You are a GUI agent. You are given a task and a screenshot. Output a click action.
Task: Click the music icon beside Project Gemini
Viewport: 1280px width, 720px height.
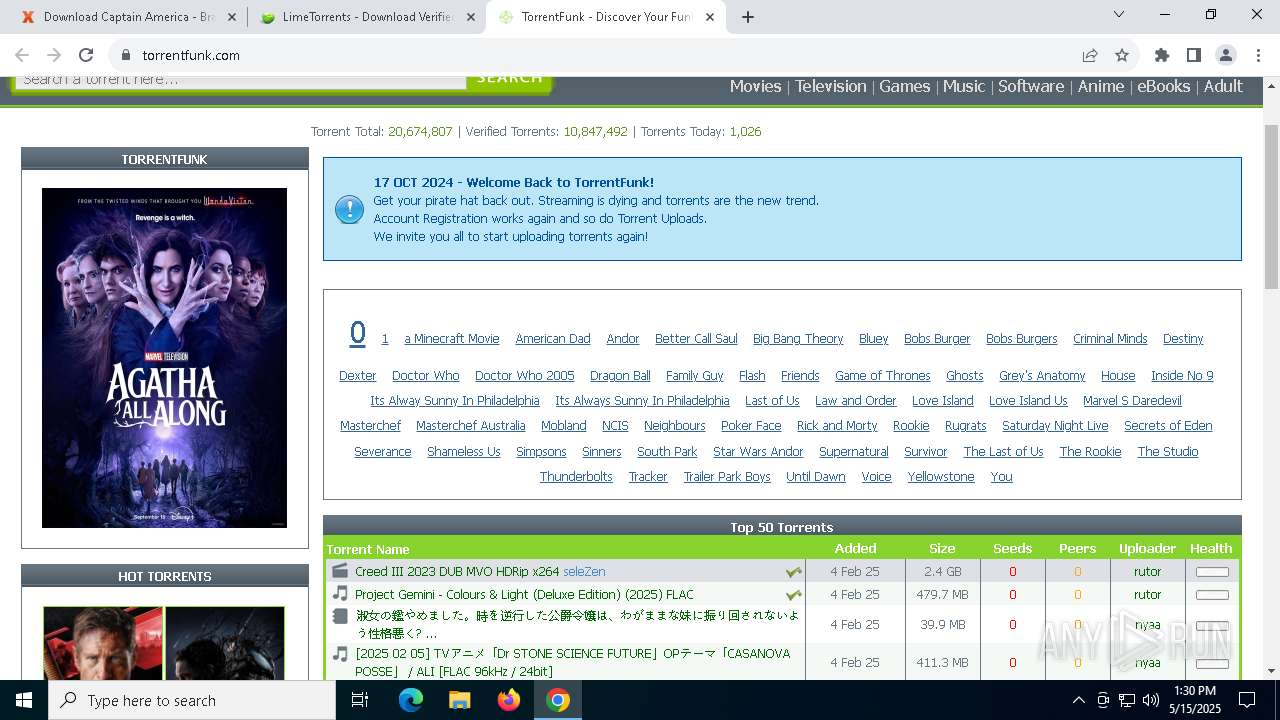tap(340, 594)
